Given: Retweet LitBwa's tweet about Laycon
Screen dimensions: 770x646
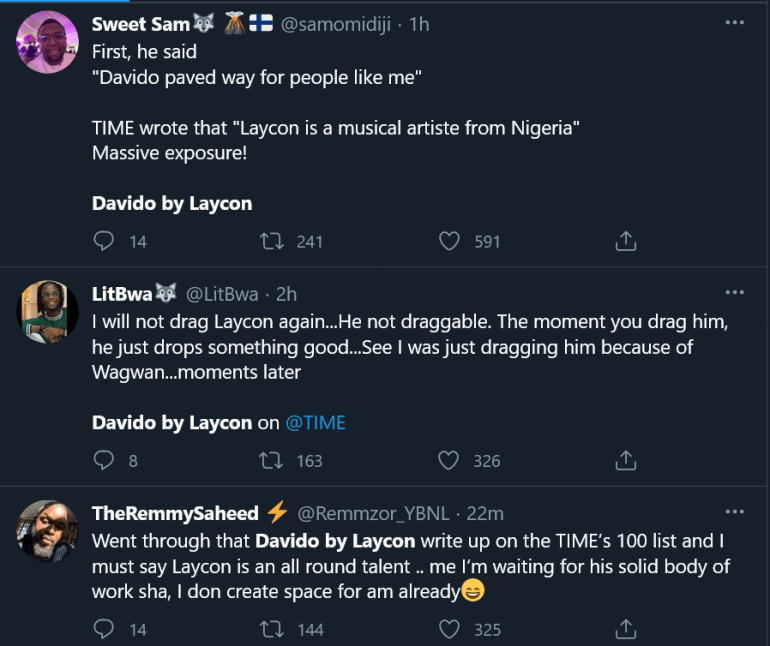Looking at the screenshot, I should (x=270, y=460).
